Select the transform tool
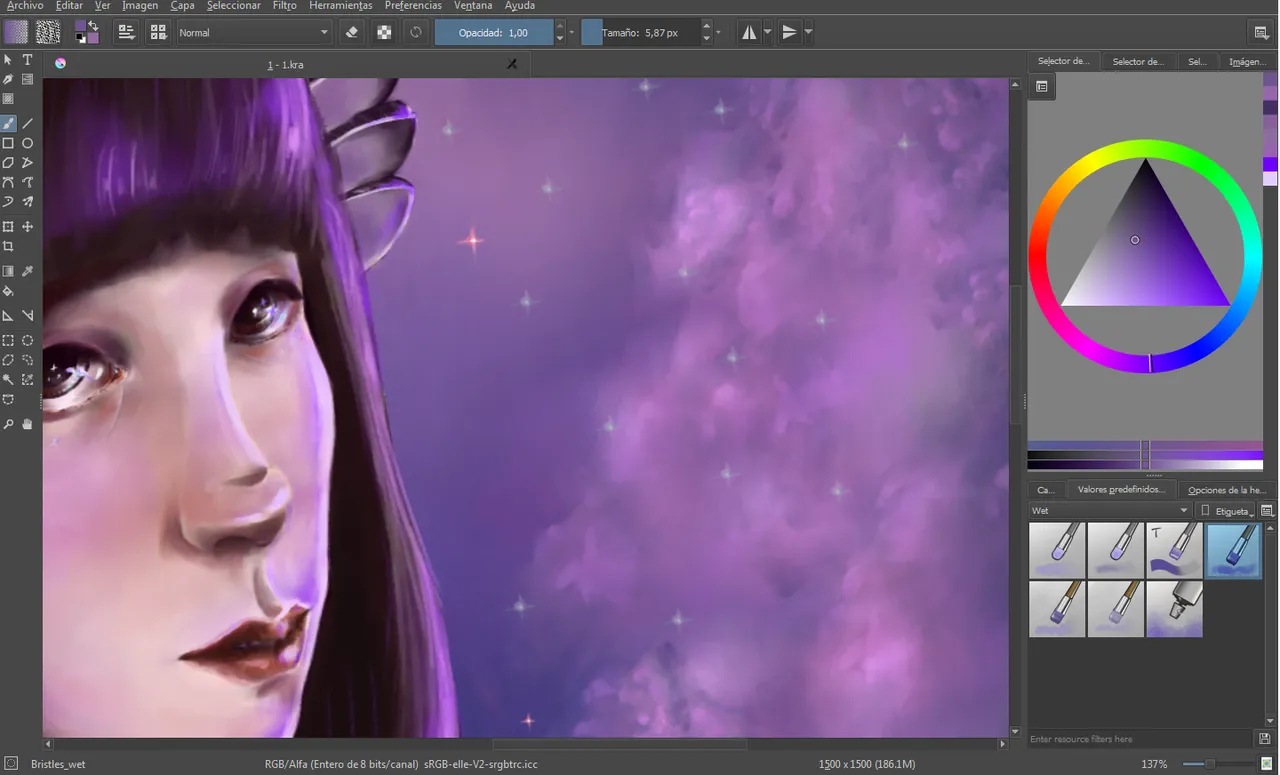 click(x=8, y=227)
